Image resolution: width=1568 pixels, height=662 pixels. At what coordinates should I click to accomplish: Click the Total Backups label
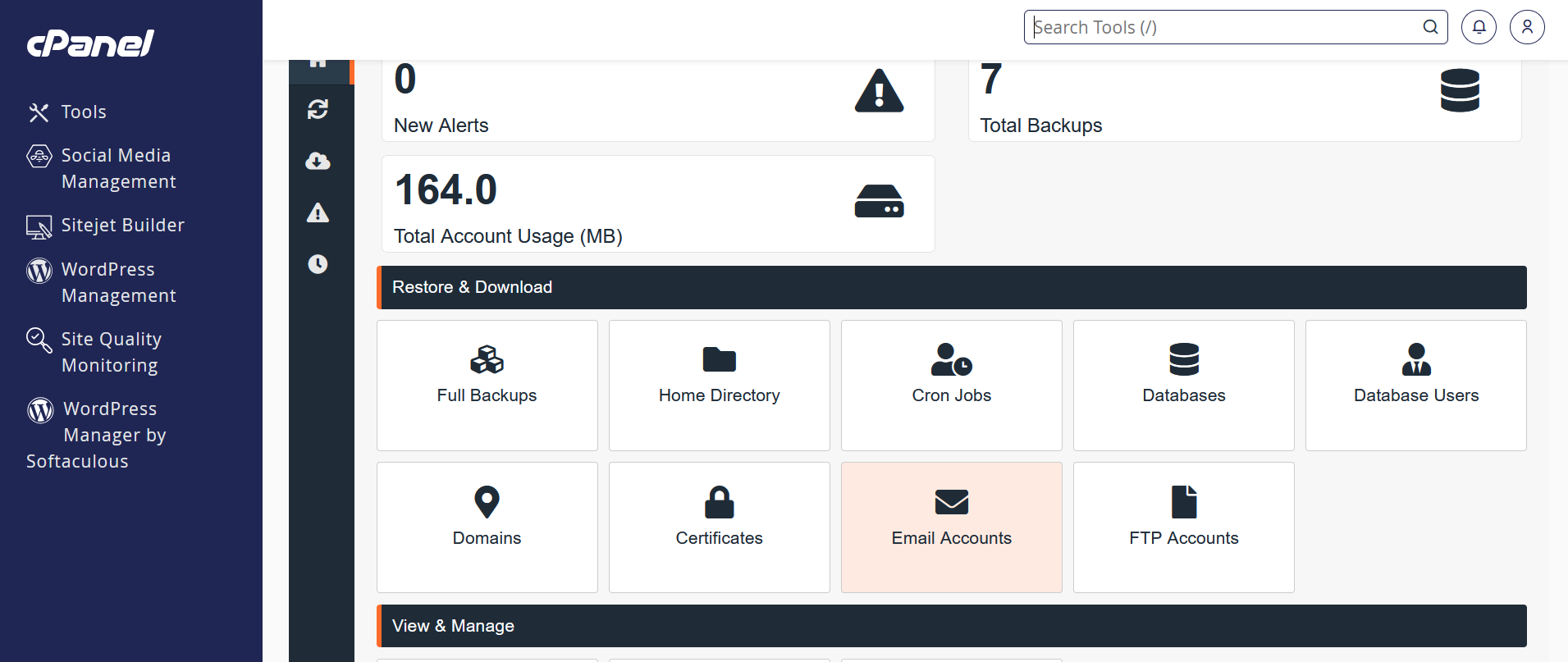coord(1041,126)
